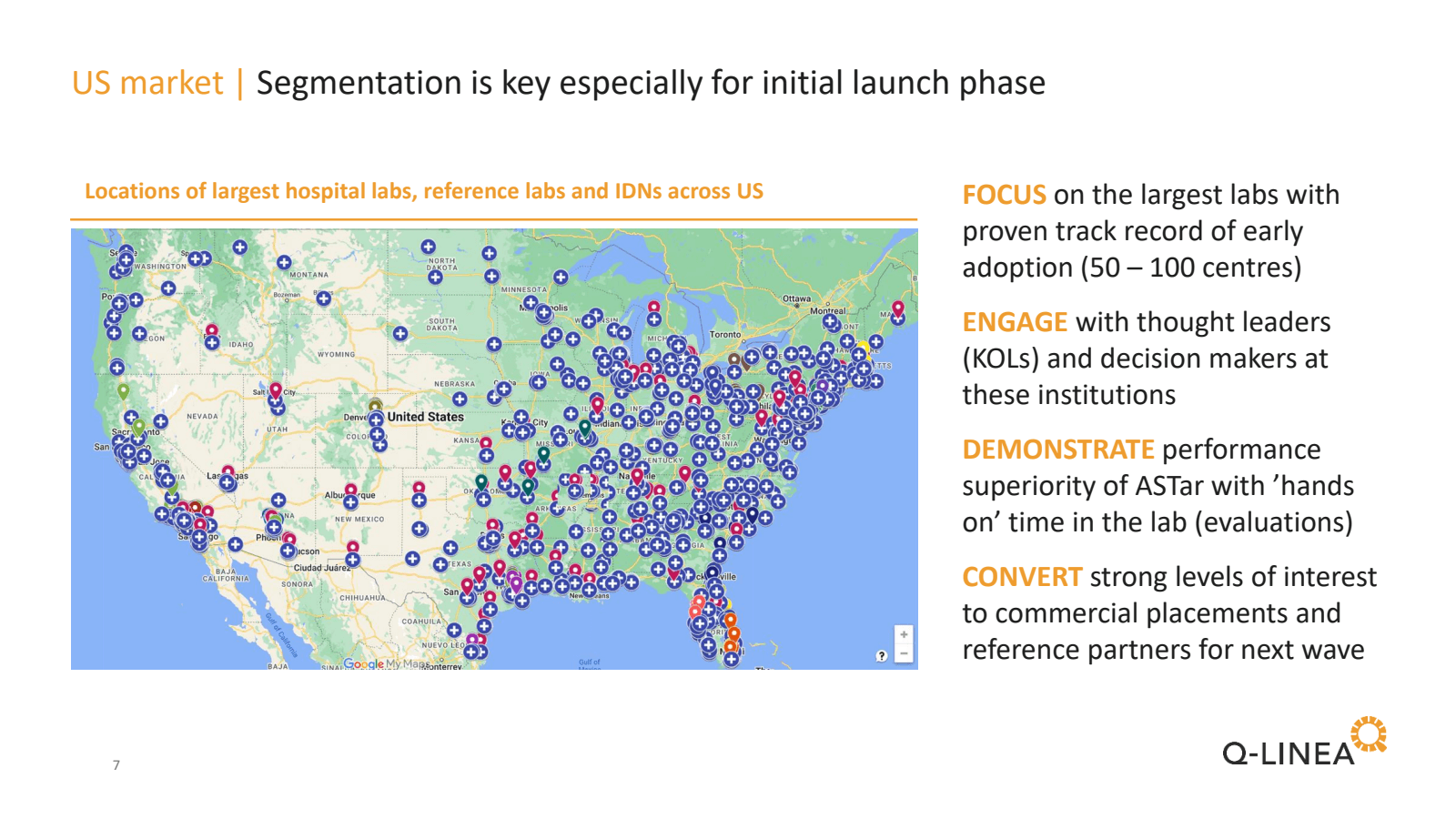This screenshot has height=819, width=1456.
Task: Click the Toronto map label
Action: pos(725,335)
